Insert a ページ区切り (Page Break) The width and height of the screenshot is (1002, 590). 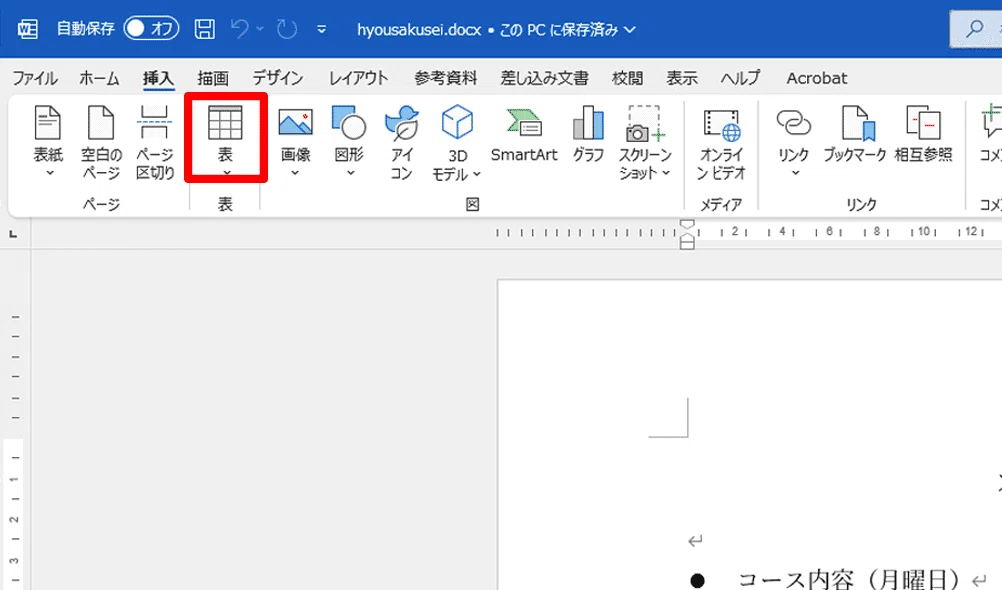(x=155, y=142)
